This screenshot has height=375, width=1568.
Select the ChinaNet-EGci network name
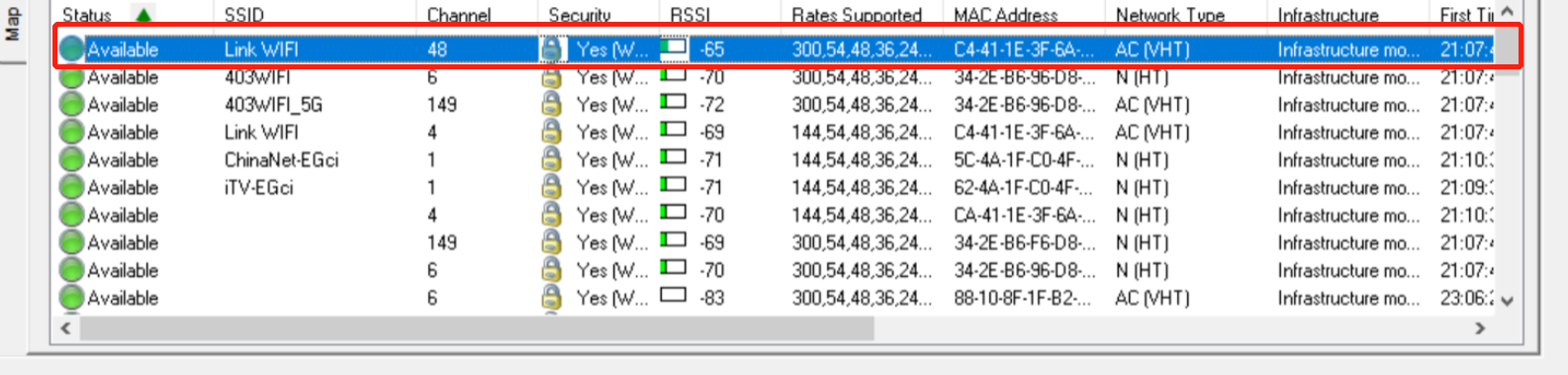(281, 160)
